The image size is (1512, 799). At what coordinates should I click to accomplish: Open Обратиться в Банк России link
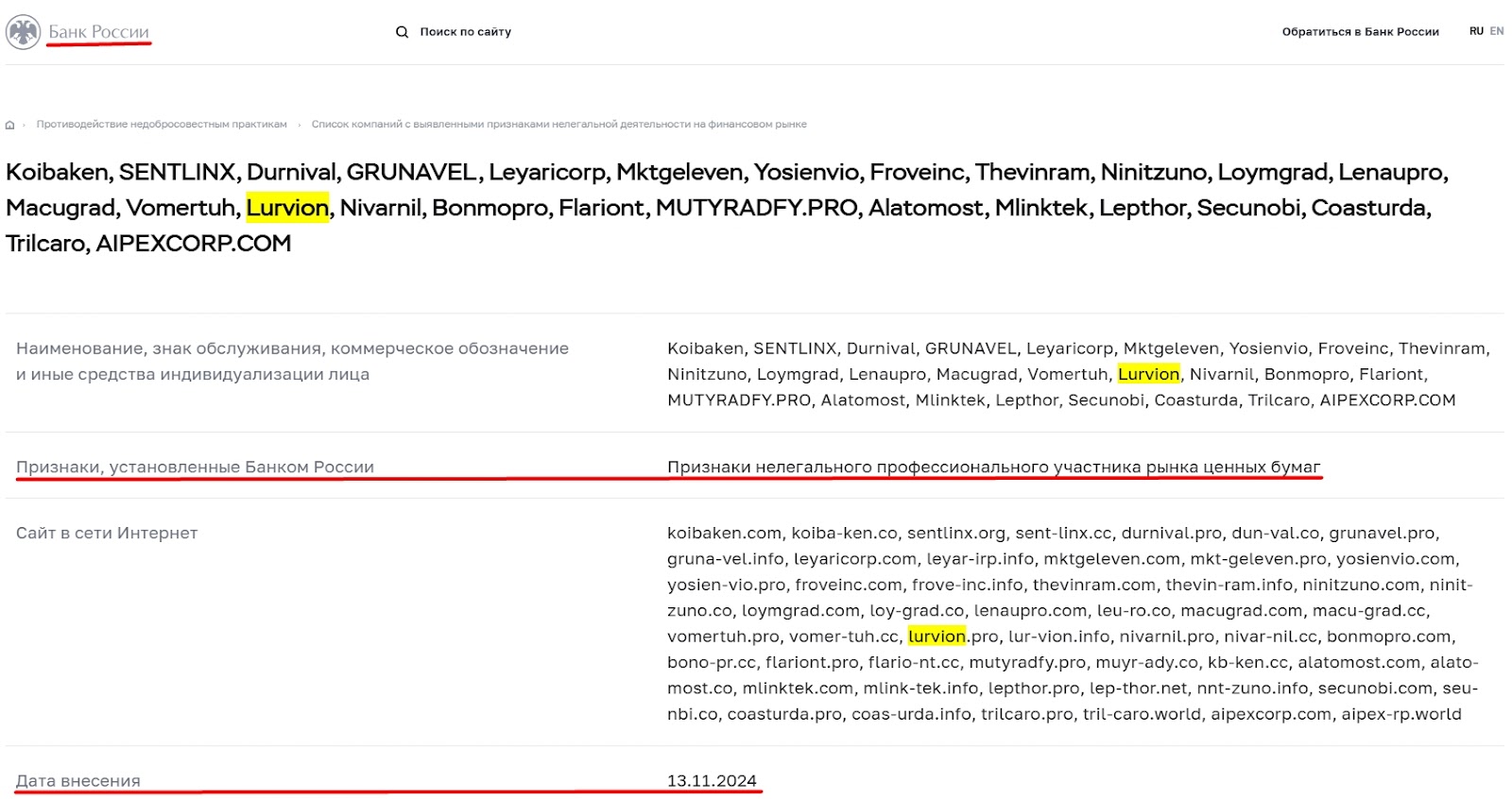point(1360,32)
